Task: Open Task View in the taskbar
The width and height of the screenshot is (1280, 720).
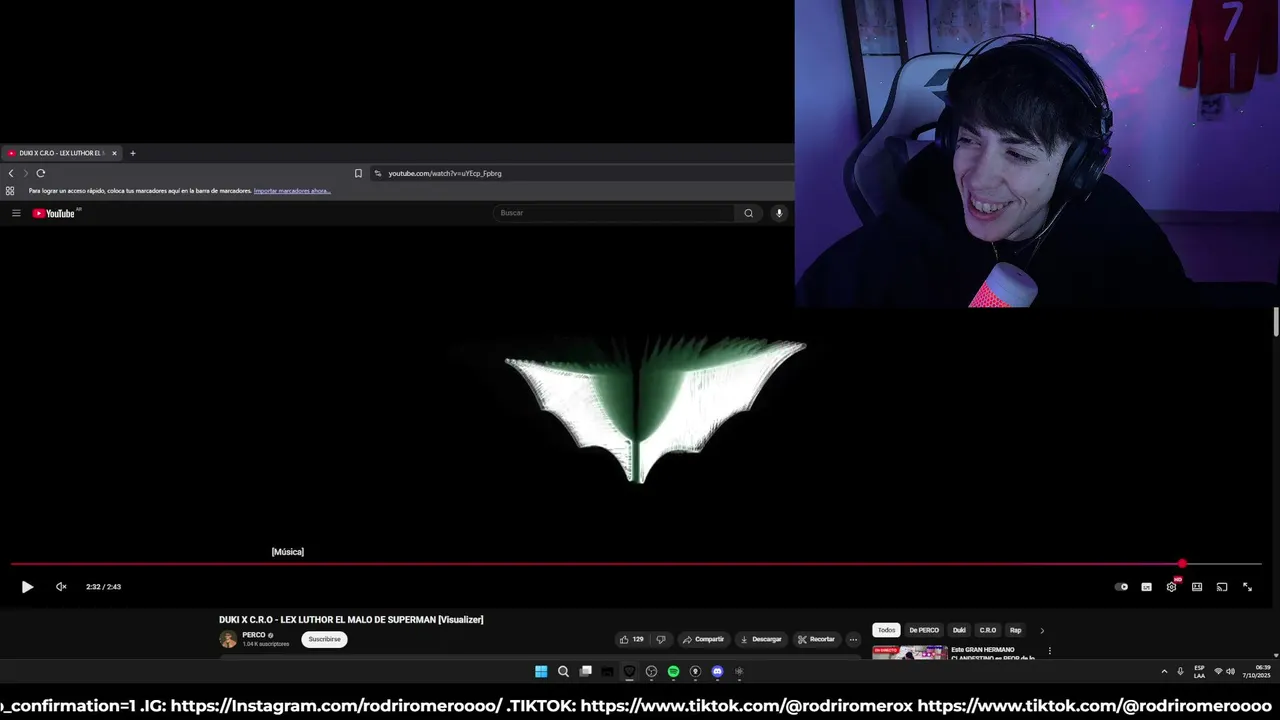Action: point(585,672)
